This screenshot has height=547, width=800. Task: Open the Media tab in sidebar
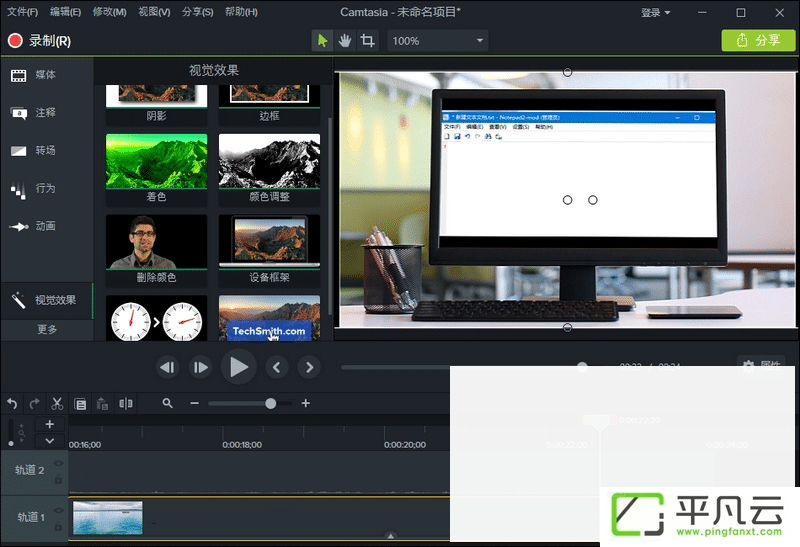tap(47, 75)
